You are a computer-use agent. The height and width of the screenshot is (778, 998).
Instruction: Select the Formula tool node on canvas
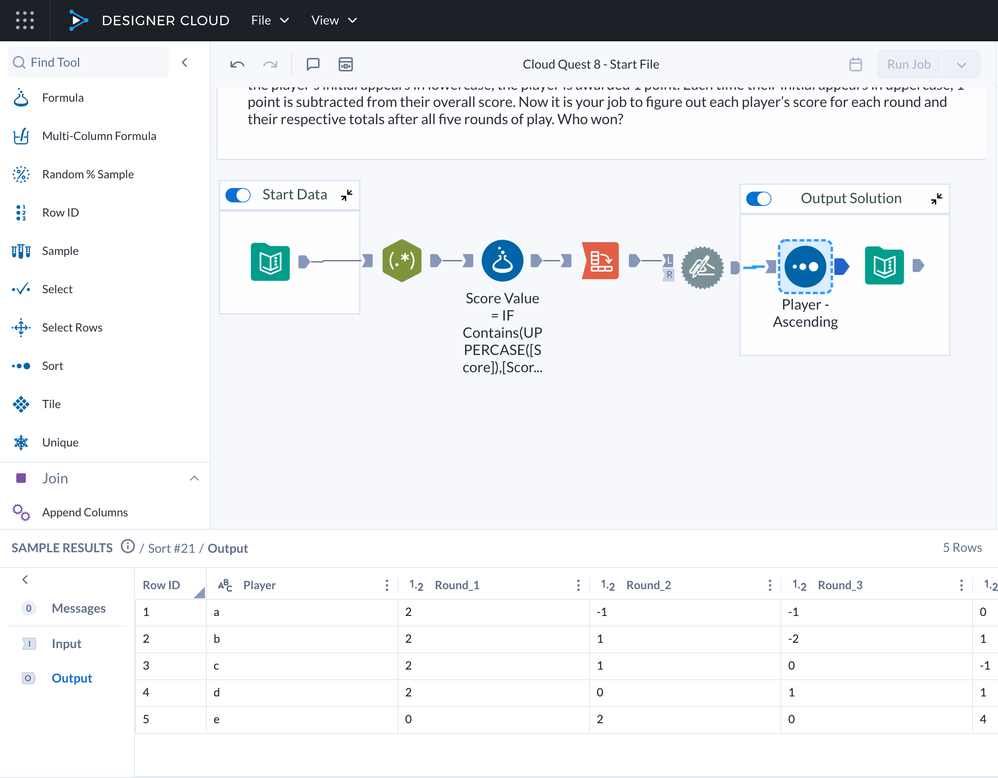click(502, 261)
